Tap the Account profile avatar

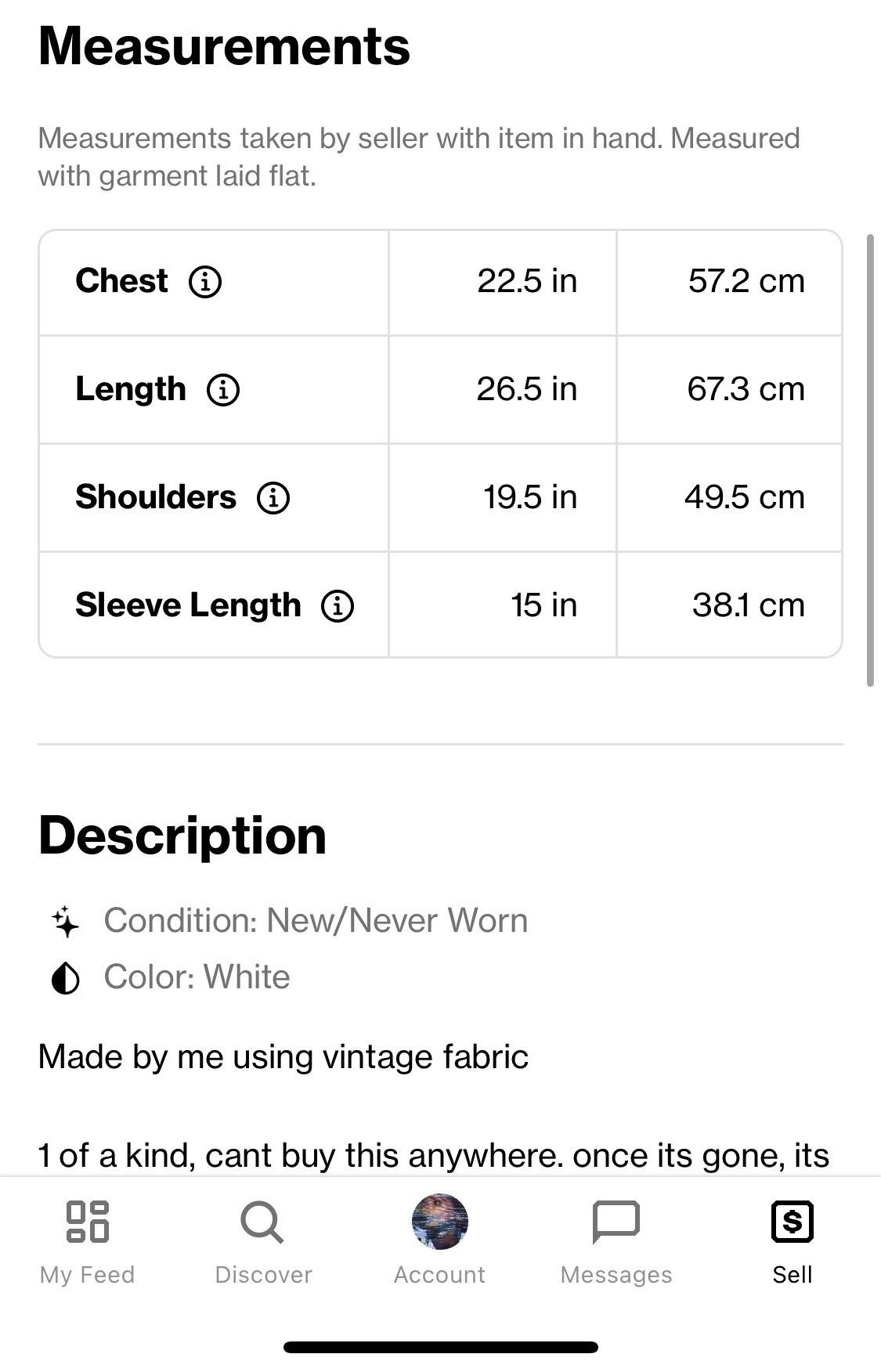coord(440,1222)
